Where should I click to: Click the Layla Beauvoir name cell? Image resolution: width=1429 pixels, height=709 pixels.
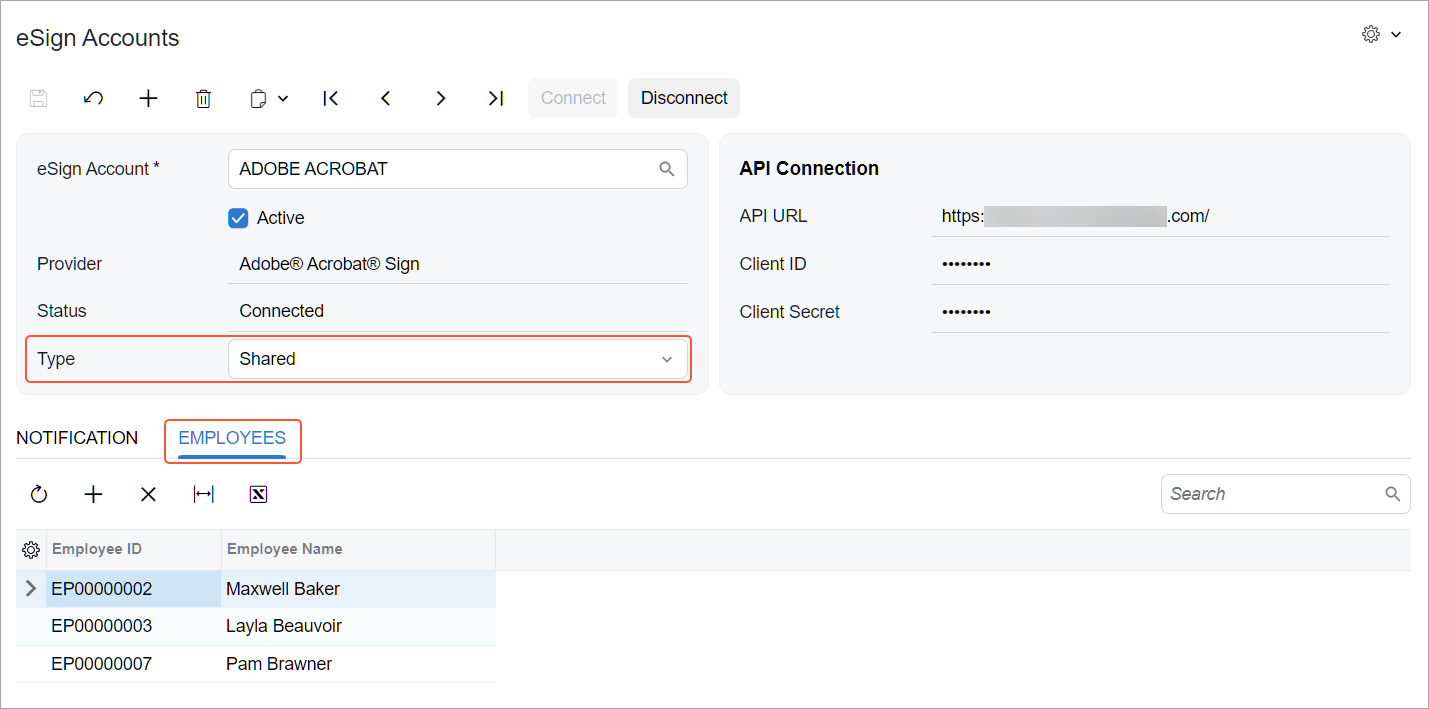coord(358,626)
